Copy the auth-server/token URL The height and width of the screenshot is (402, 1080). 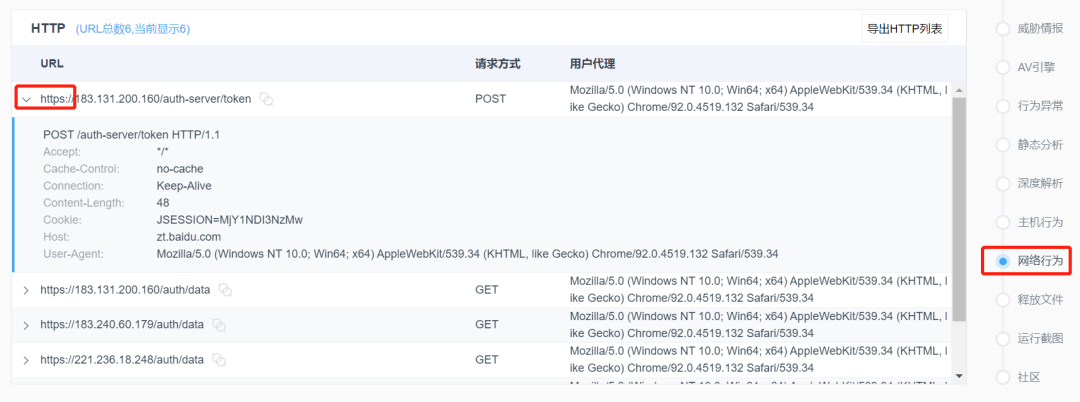pyautogui.click(x=266, y=99)
